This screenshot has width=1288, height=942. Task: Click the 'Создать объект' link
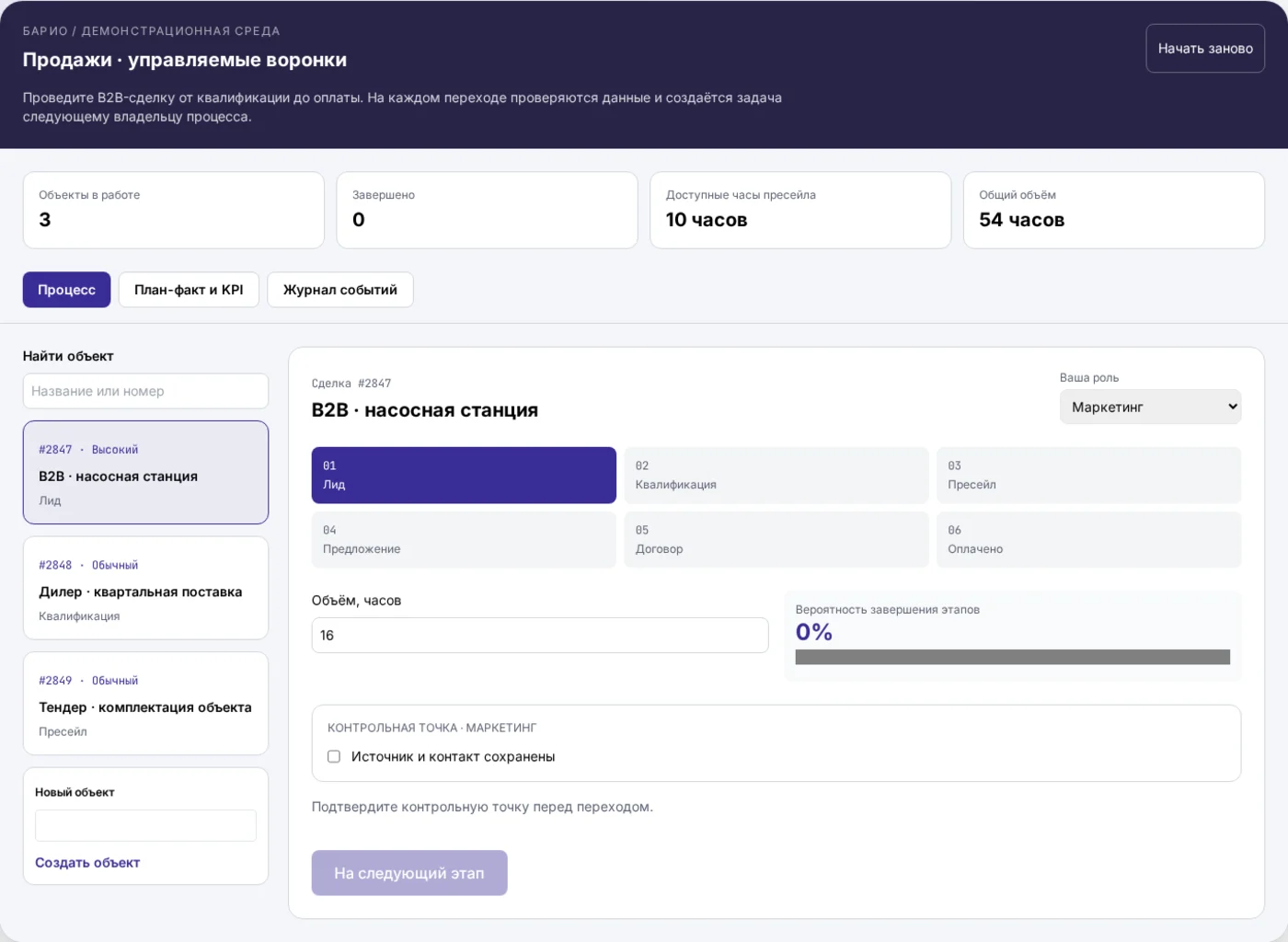[x=87, y=863]
